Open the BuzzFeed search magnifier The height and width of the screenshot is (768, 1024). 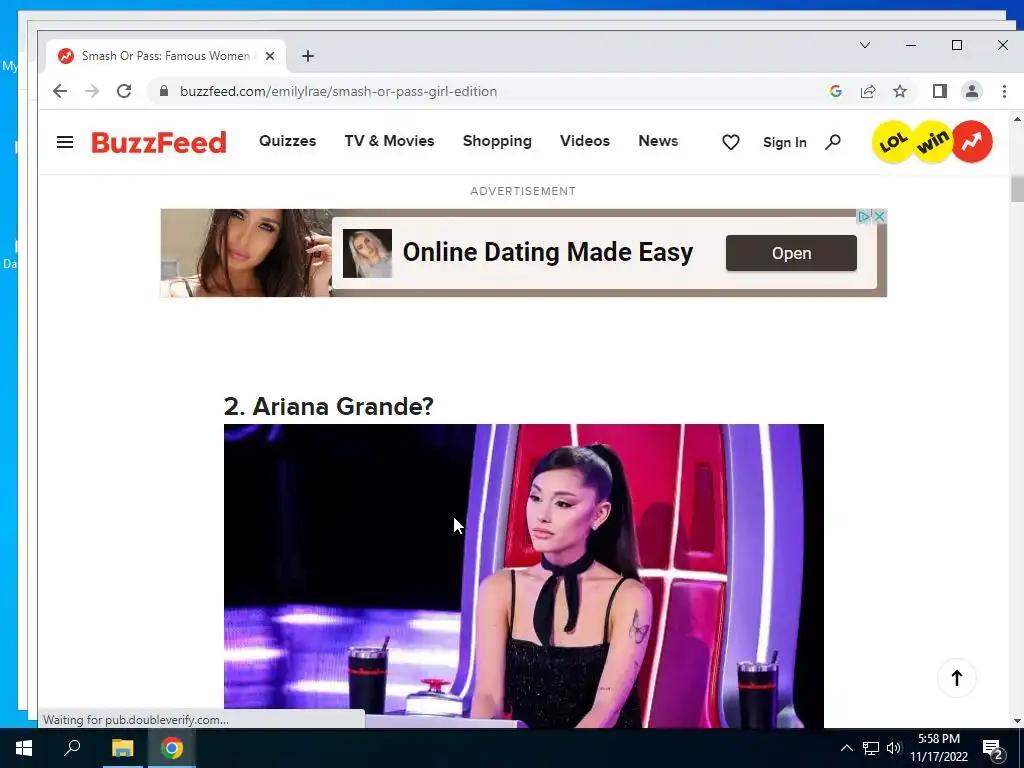pyautogui.click(x=833, y=142)
